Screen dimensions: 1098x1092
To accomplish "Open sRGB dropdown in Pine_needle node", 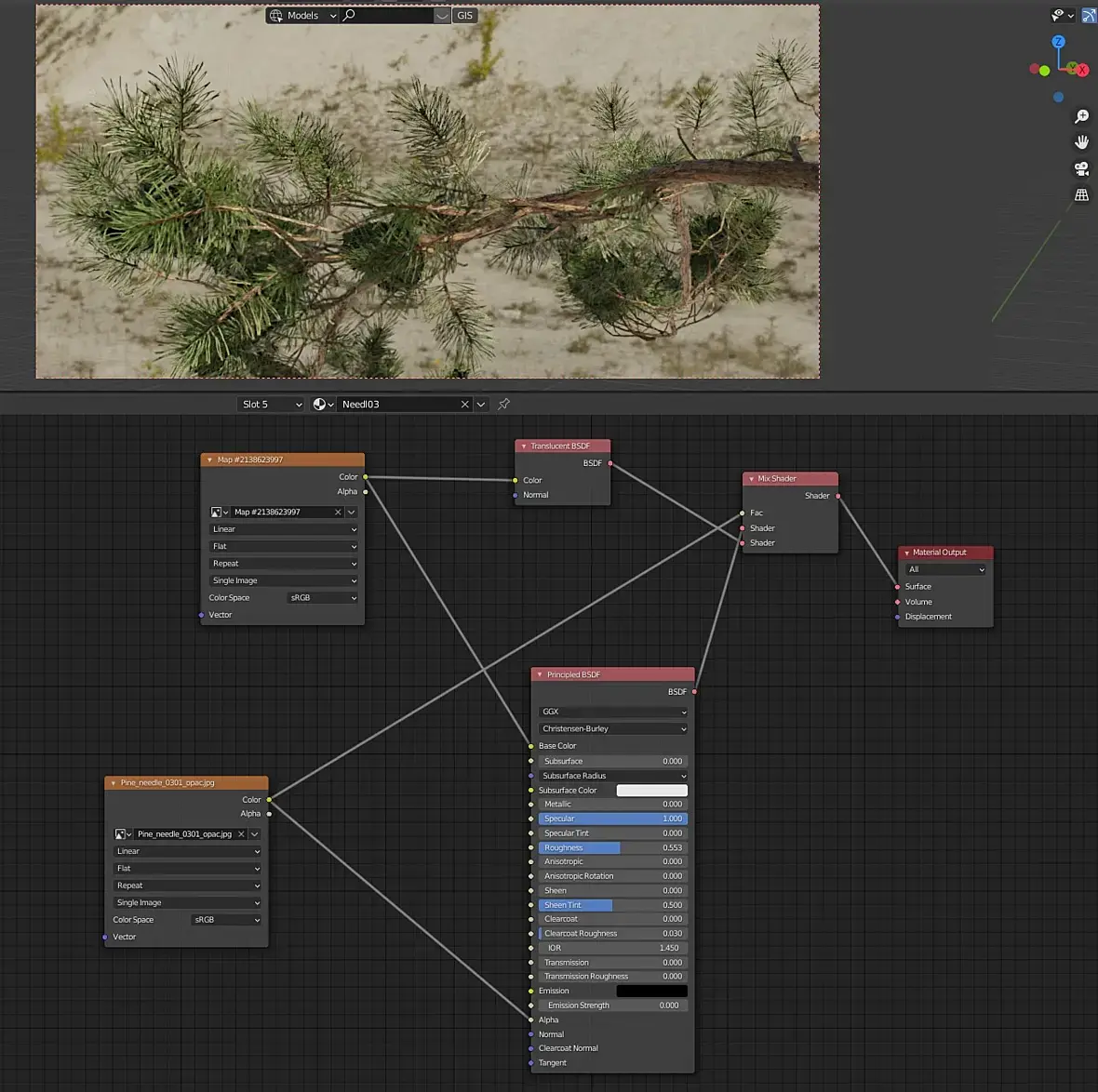I will [226, 920].
